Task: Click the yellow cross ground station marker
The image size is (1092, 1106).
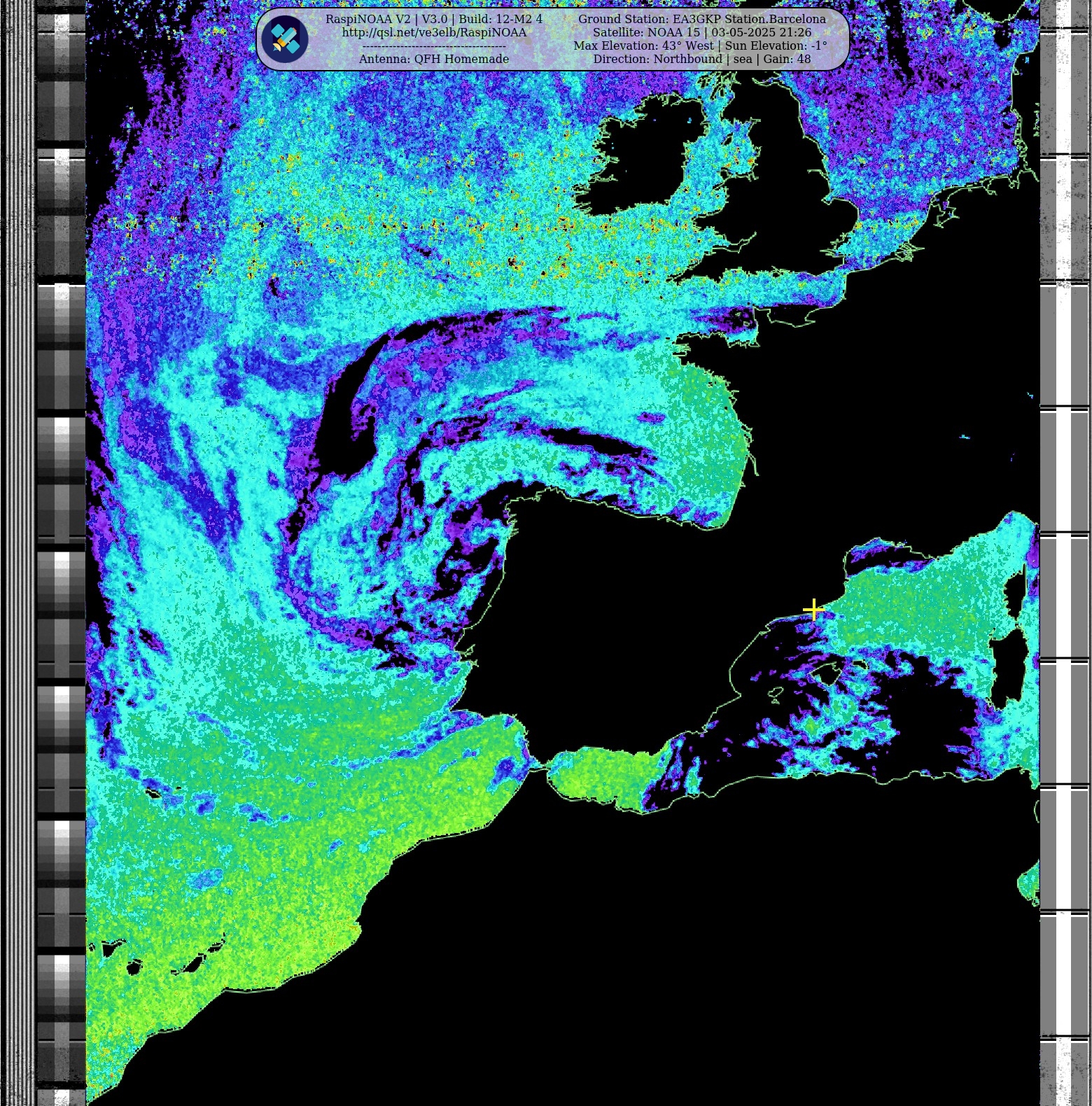Action: point(813,610)
